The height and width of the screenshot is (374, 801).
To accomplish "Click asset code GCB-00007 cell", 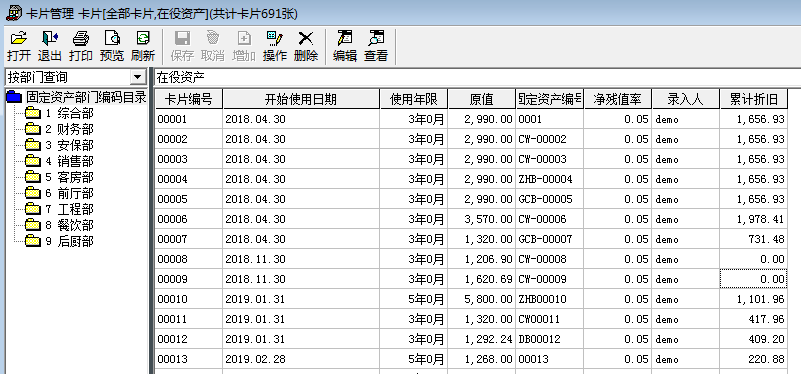I will coord(549,239).
